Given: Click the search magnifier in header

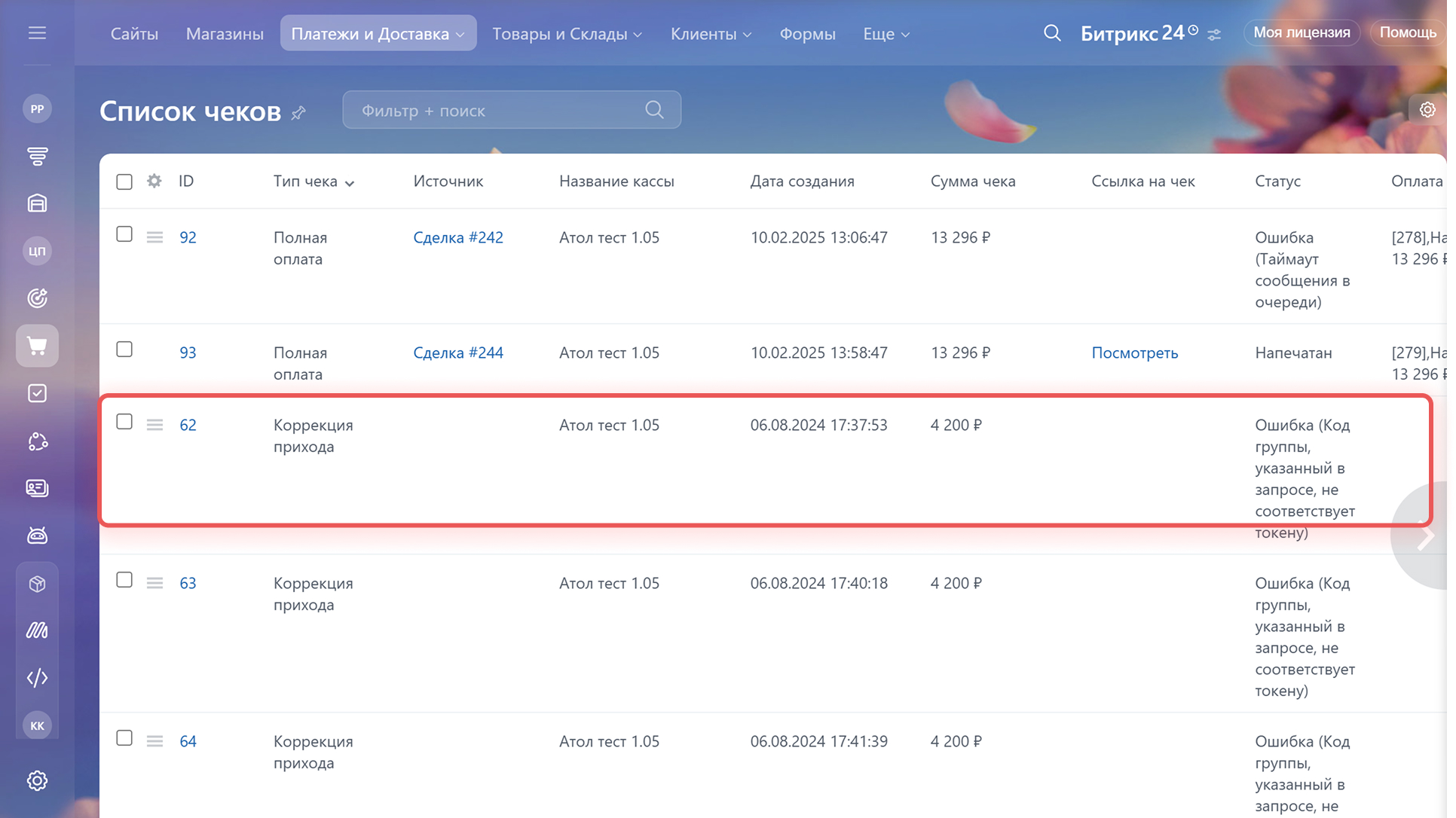Looking at the screenshot, I should click(1052, 33).
